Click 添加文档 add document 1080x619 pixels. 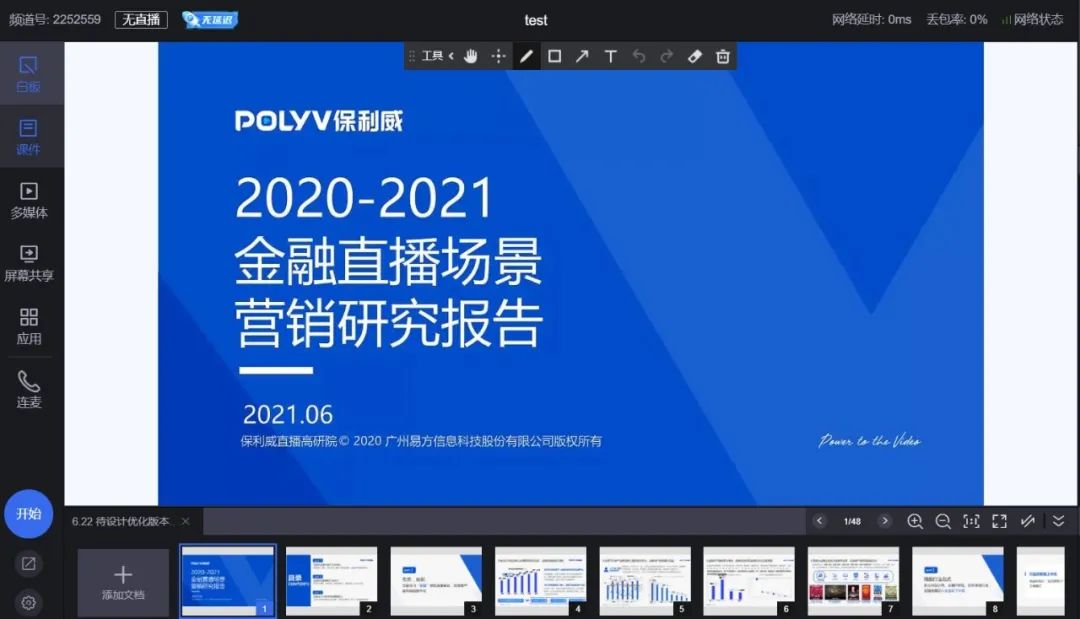click(x=123, y=582)
